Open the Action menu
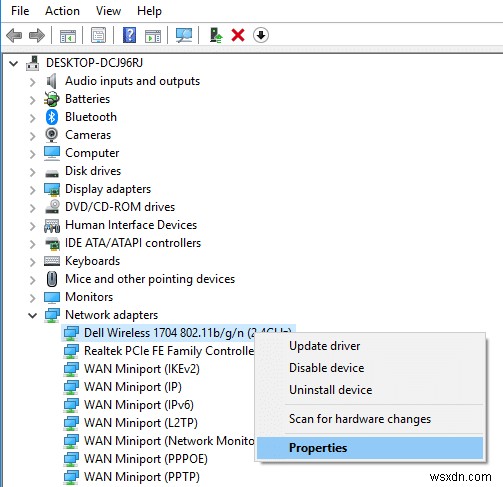Viewport: 503px width, 487px height. pos(62,11)
